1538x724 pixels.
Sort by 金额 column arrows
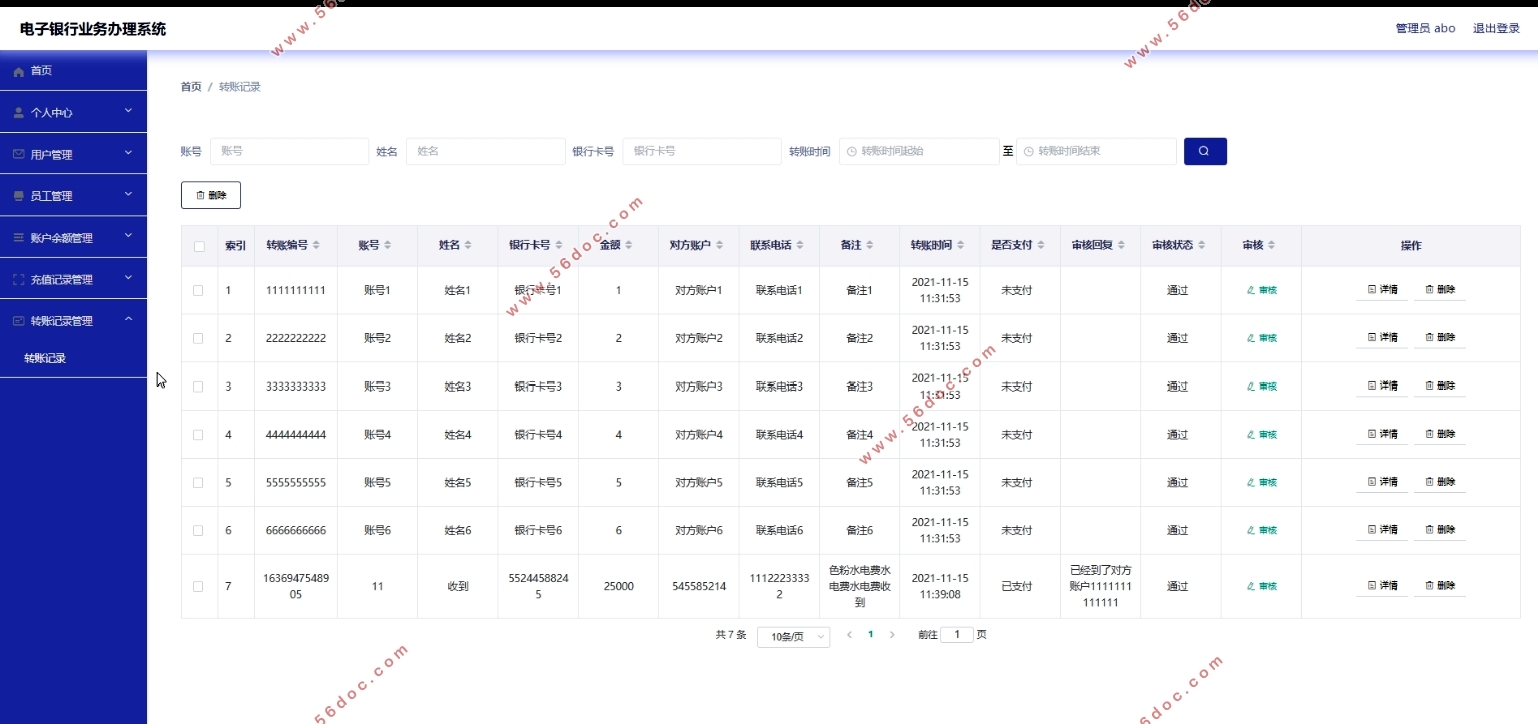click(x=629, y=245)
